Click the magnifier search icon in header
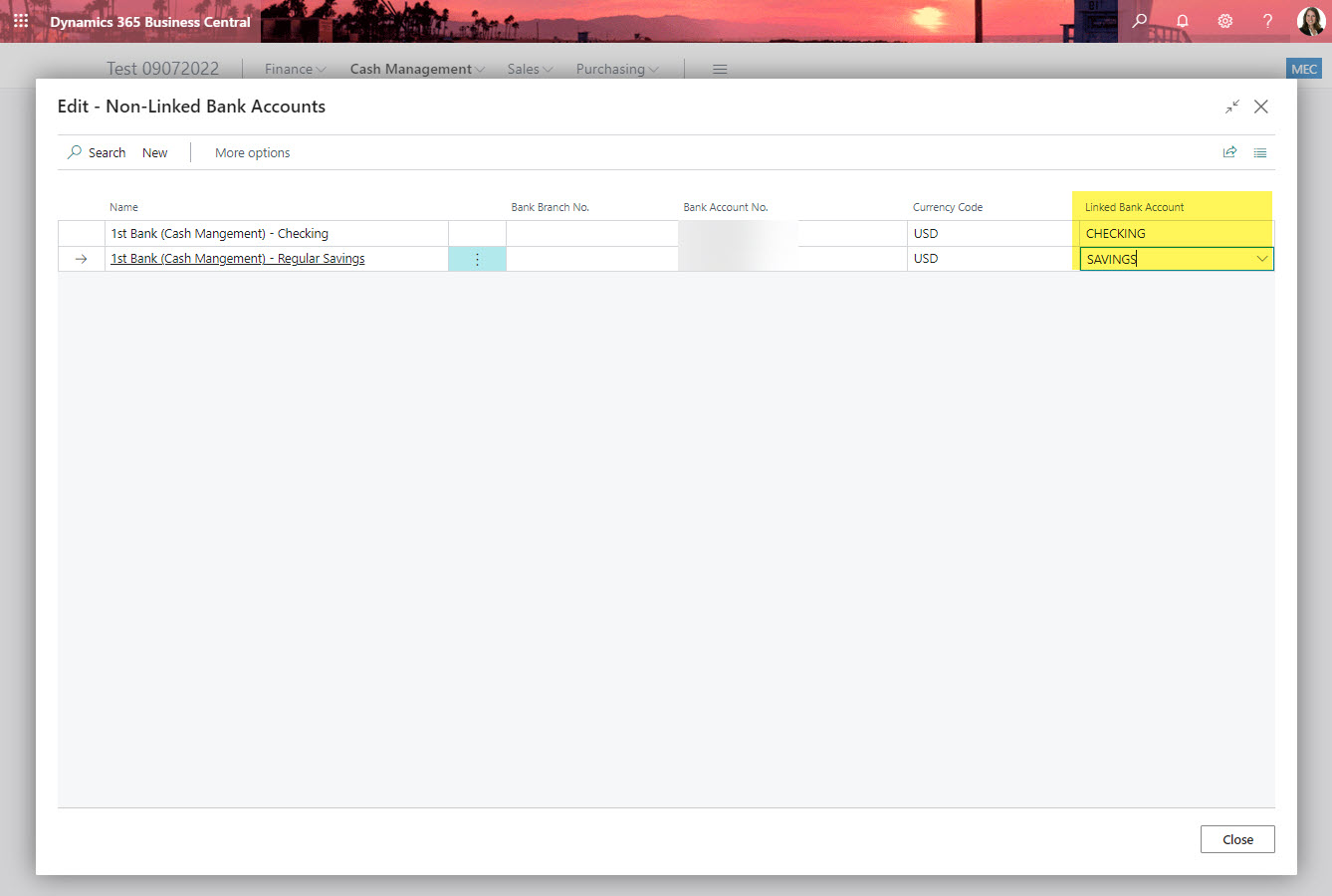1332x896 pixels. [x=1140, y=21]
